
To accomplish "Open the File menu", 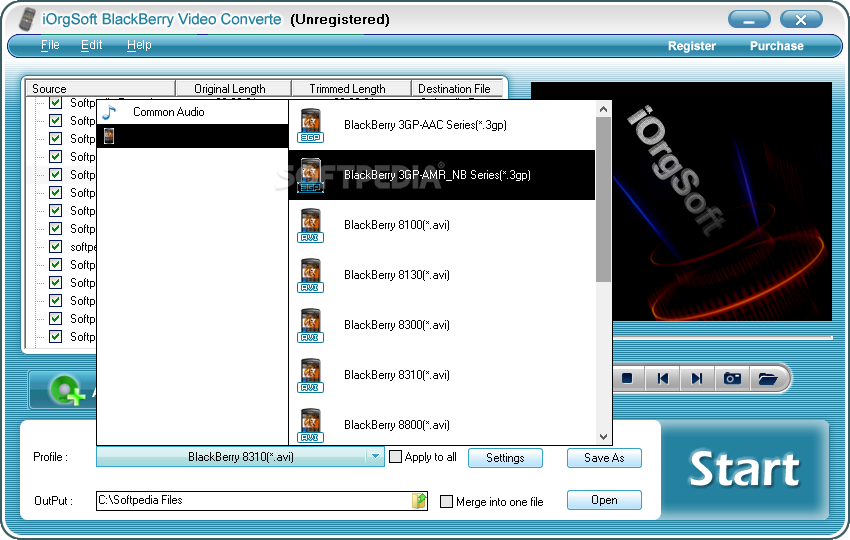I will click(50, 45).
